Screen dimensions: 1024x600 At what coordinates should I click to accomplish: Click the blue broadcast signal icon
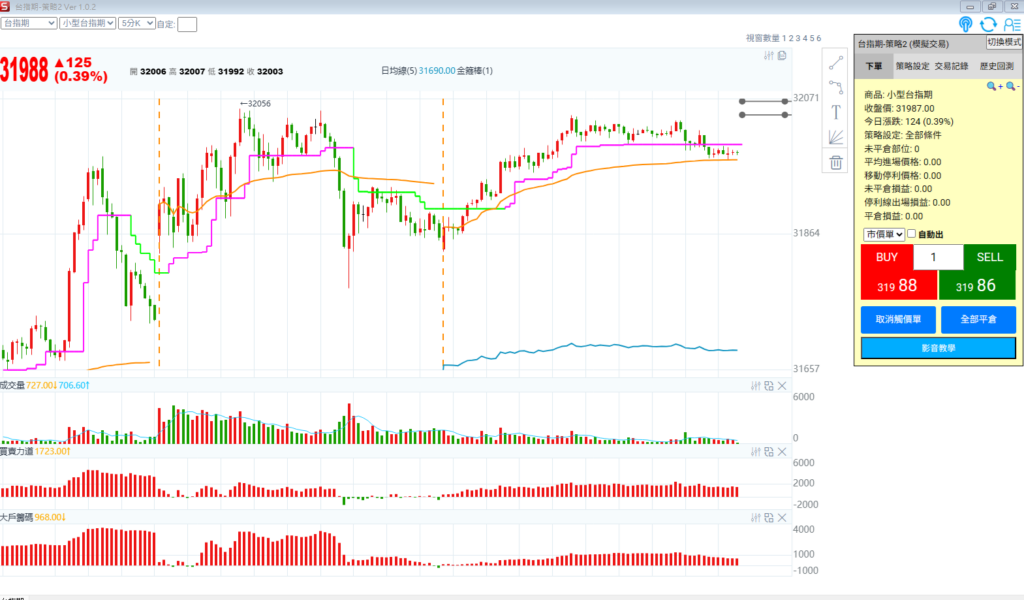[x=966, y=24]
